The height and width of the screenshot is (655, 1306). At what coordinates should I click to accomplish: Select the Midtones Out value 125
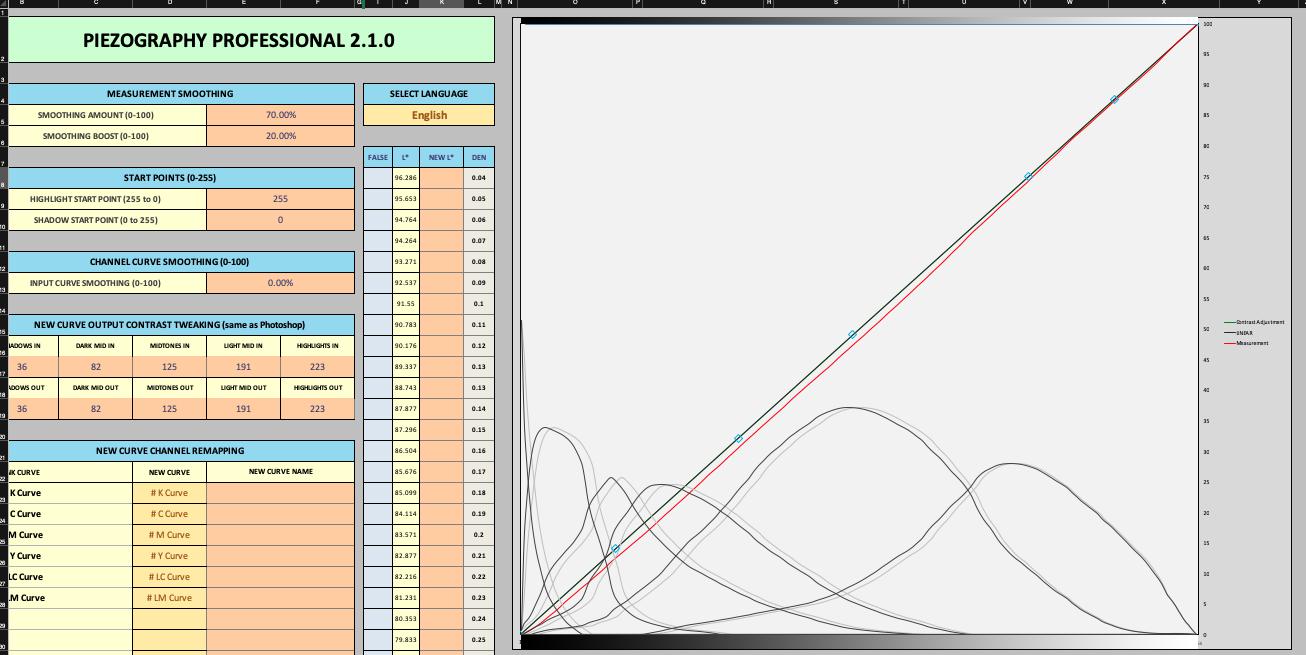click(x=170, y=409)
